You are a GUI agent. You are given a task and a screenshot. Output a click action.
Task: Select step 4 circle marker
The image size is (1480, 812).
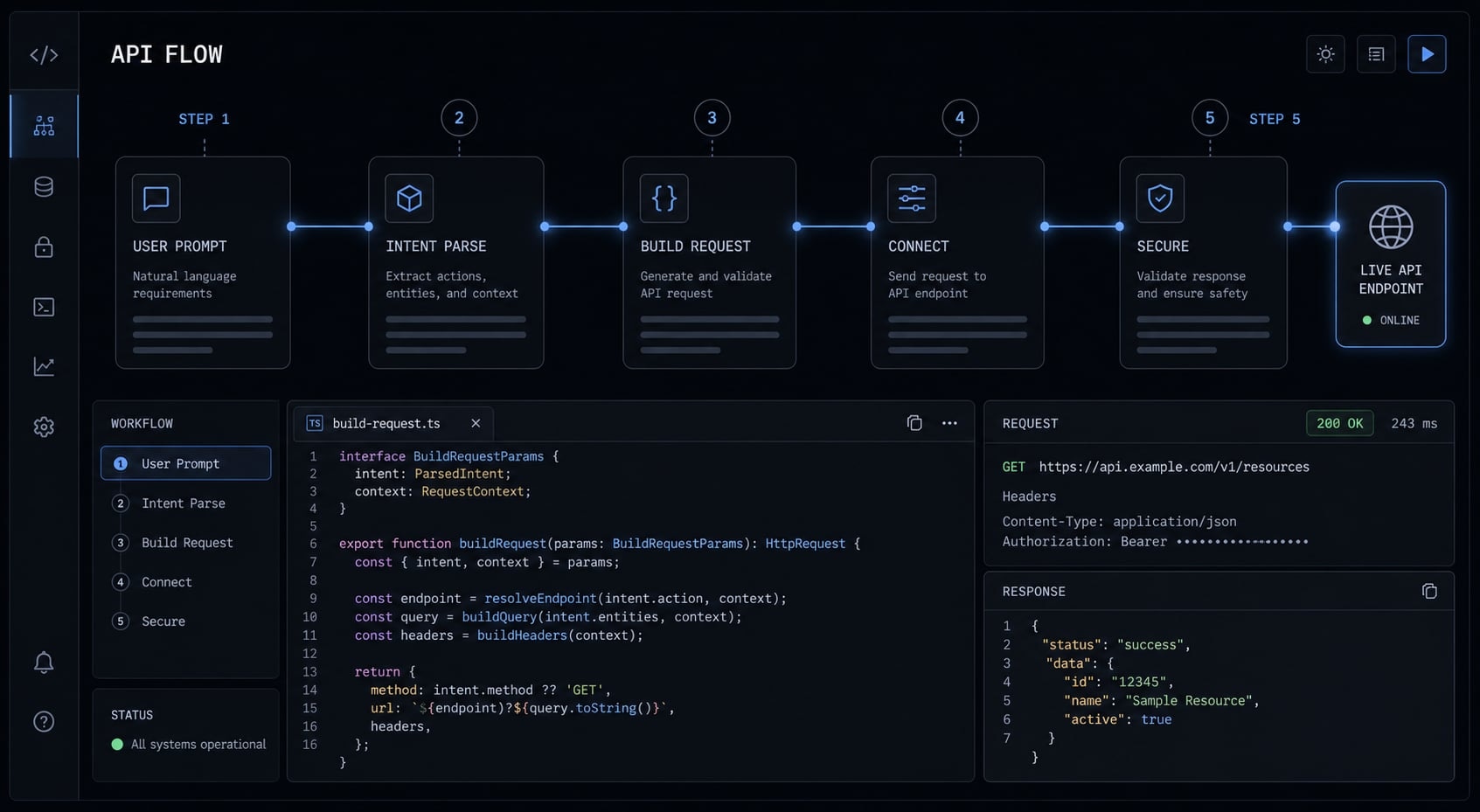[960, 118]
